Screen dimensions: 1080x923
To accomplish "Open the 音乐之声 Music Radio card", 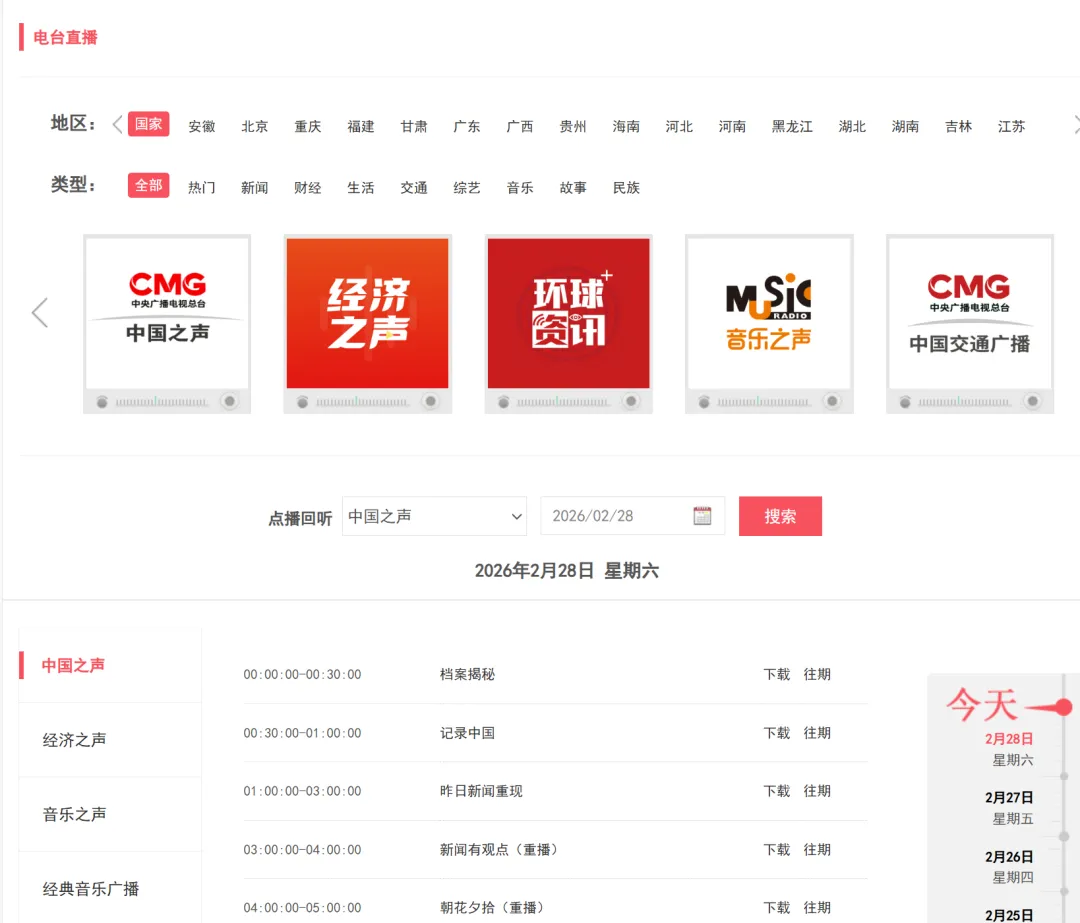I will click(x=769, y=324).
